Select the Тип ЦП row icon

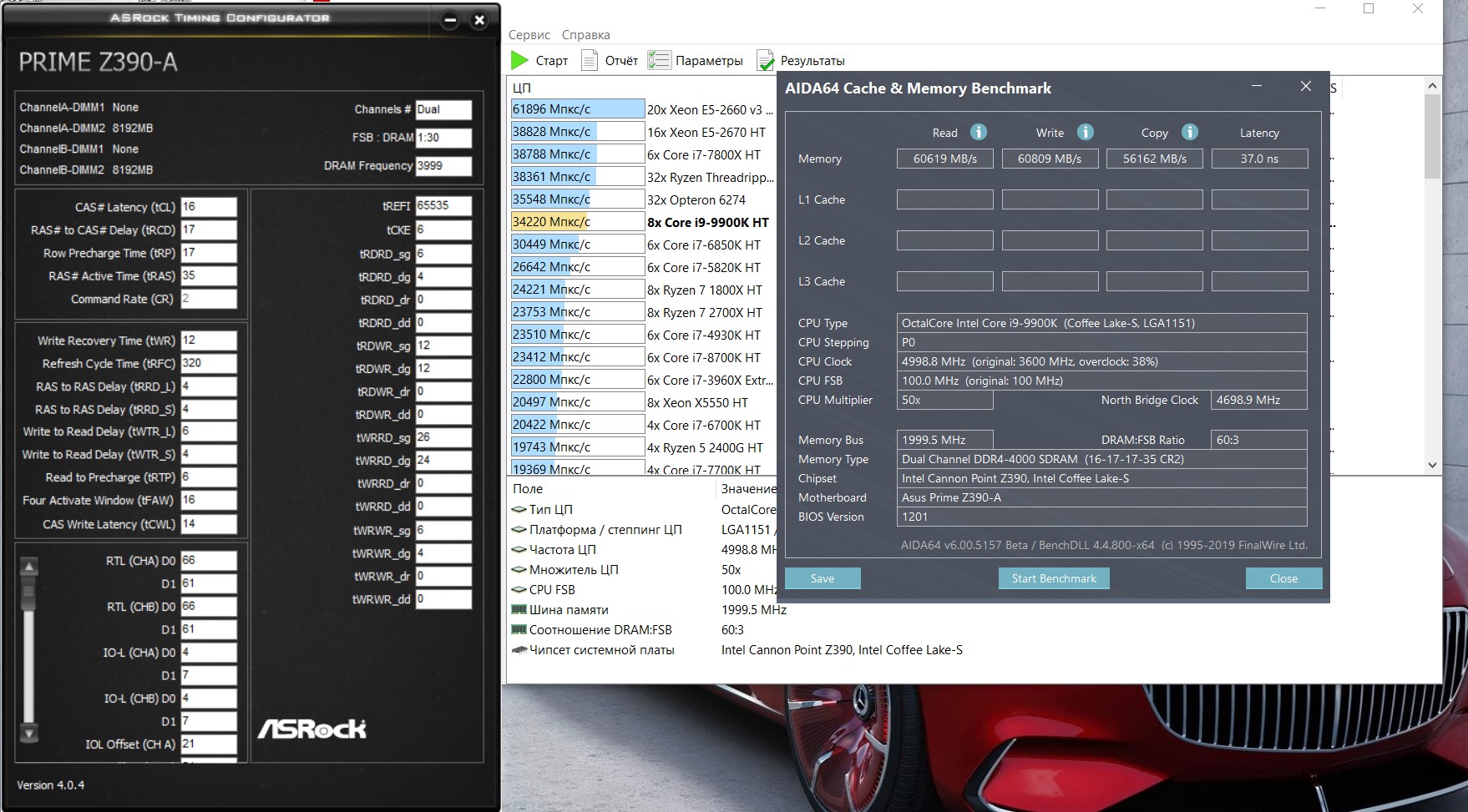pyautogui.click(x=519, y=509)
